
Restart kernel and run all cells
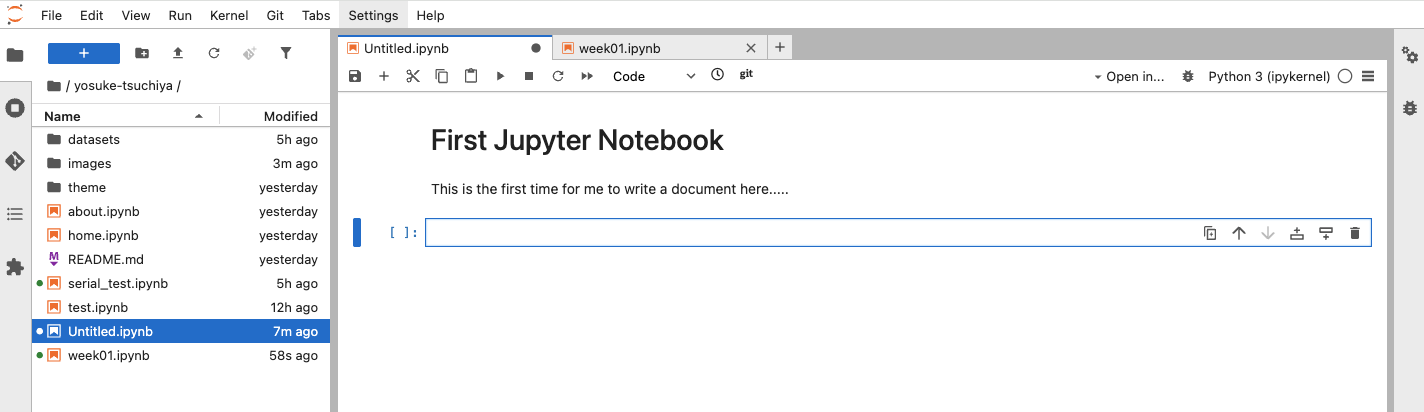pos(587,76)
